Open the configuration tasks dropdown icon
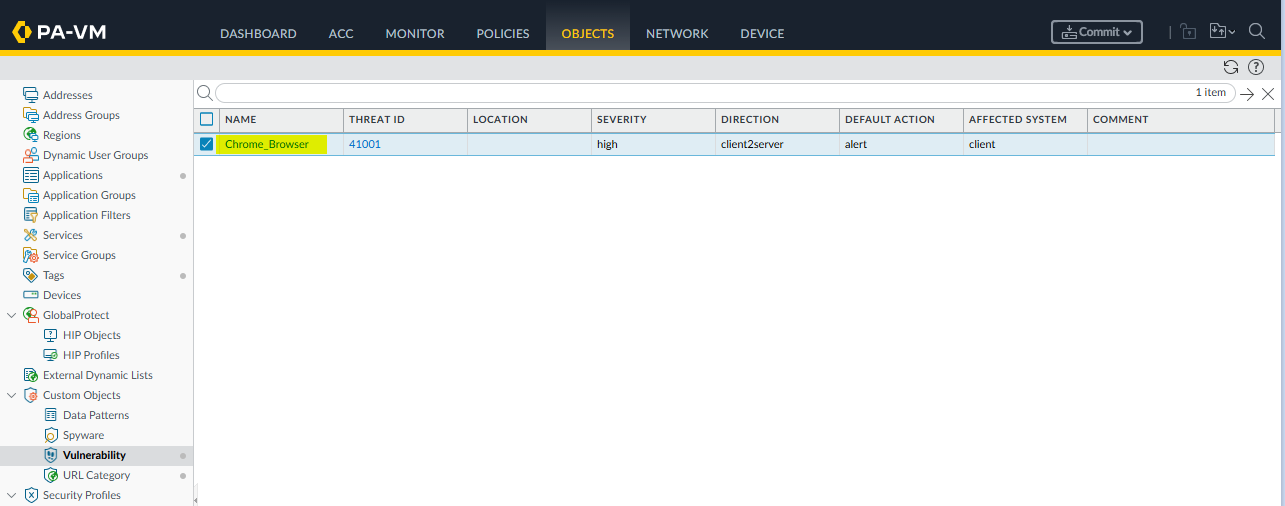This screenshot has height=506, width=1285. coord(1222,32)
